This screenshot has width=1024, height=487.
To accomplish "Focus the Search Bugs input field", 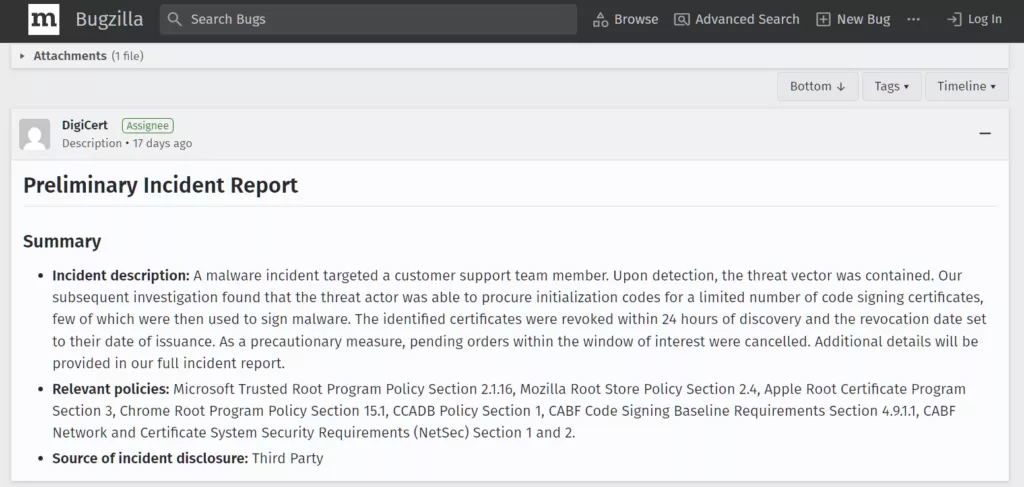I will point(368,20).
